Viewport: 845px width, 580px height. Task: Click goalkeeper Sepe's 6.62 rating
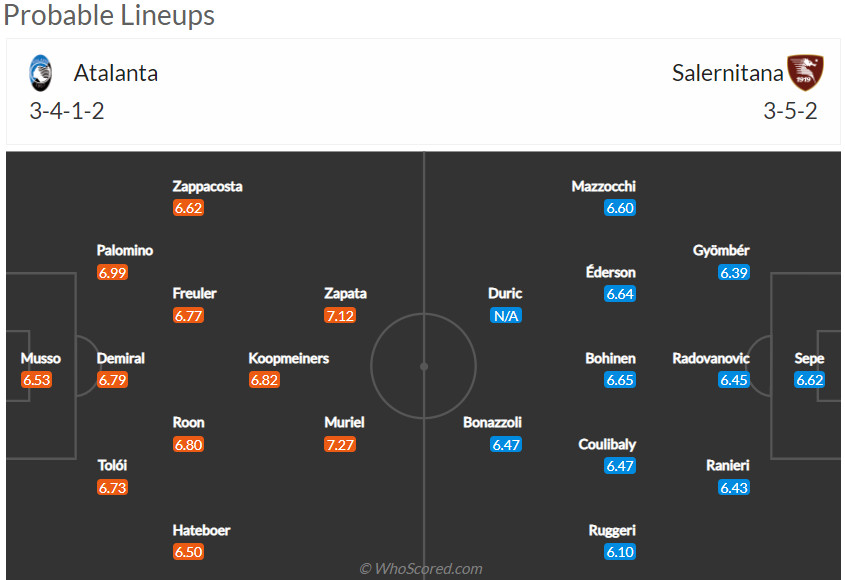click(810, 380)
